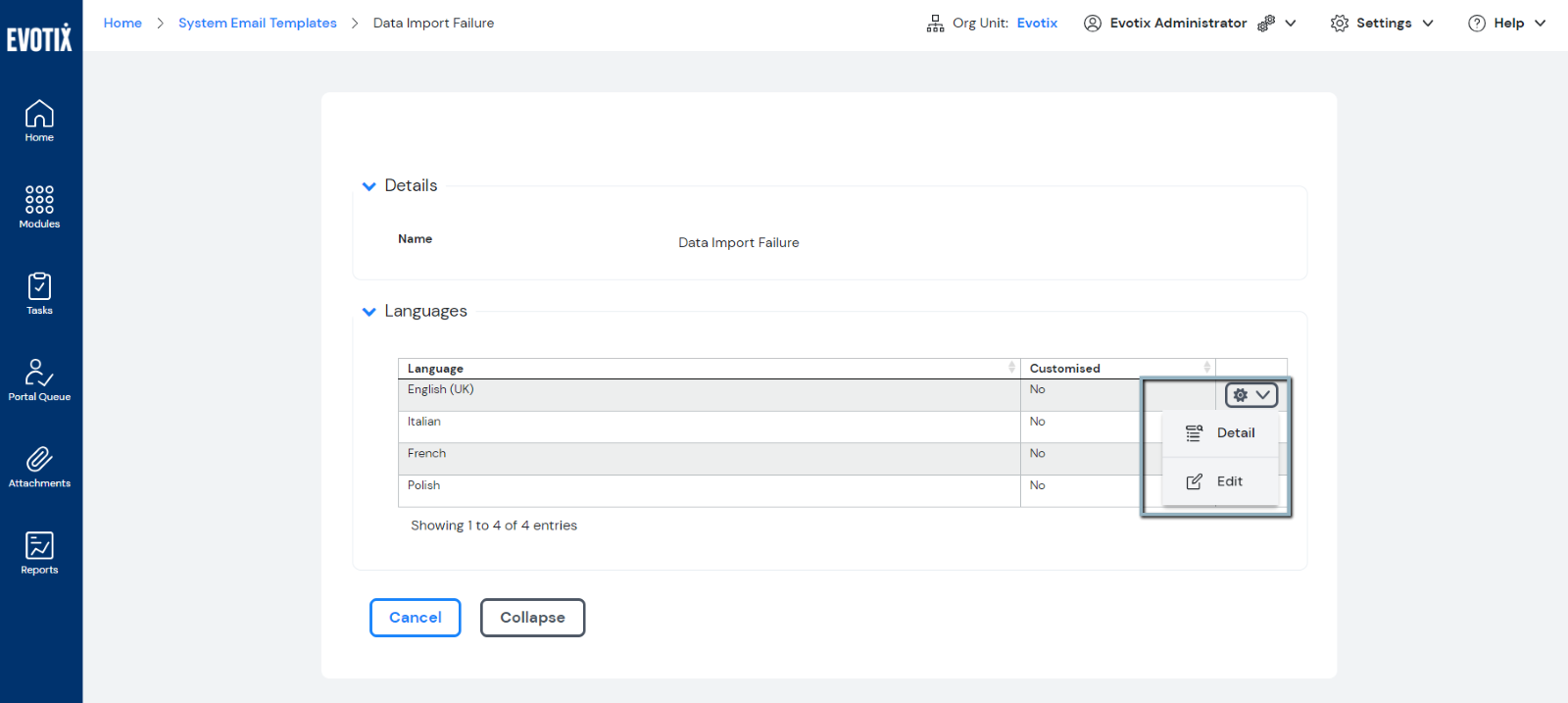Click Data Import Failure breadcrumb text
The width and height of the screenshot is (1568, 703).
pos(433,24)
